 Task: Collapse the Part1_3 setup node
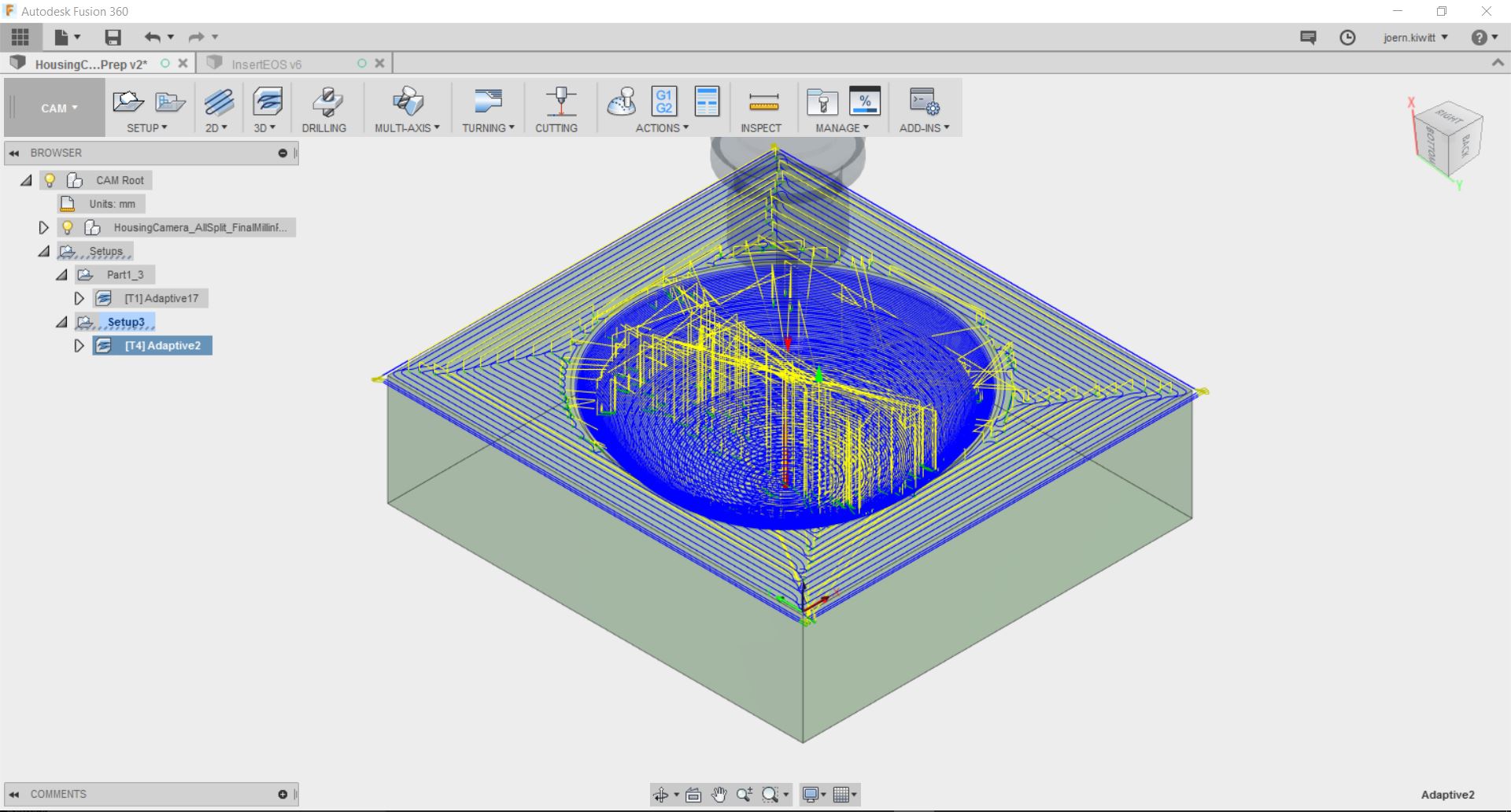pos(61,275)
